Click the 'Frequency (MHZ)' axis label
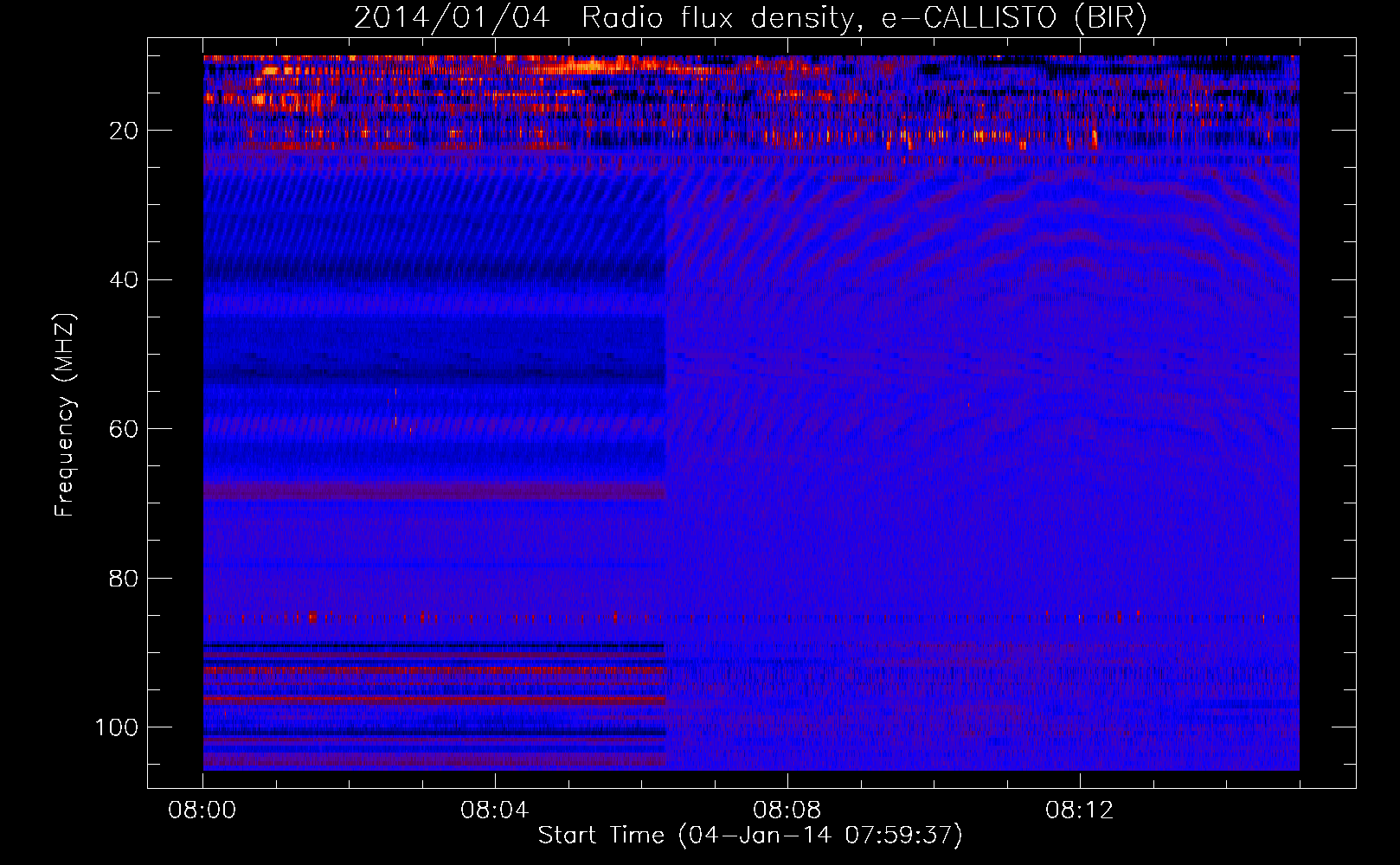This screenshot has width=1400, height=865. point(66,415)
